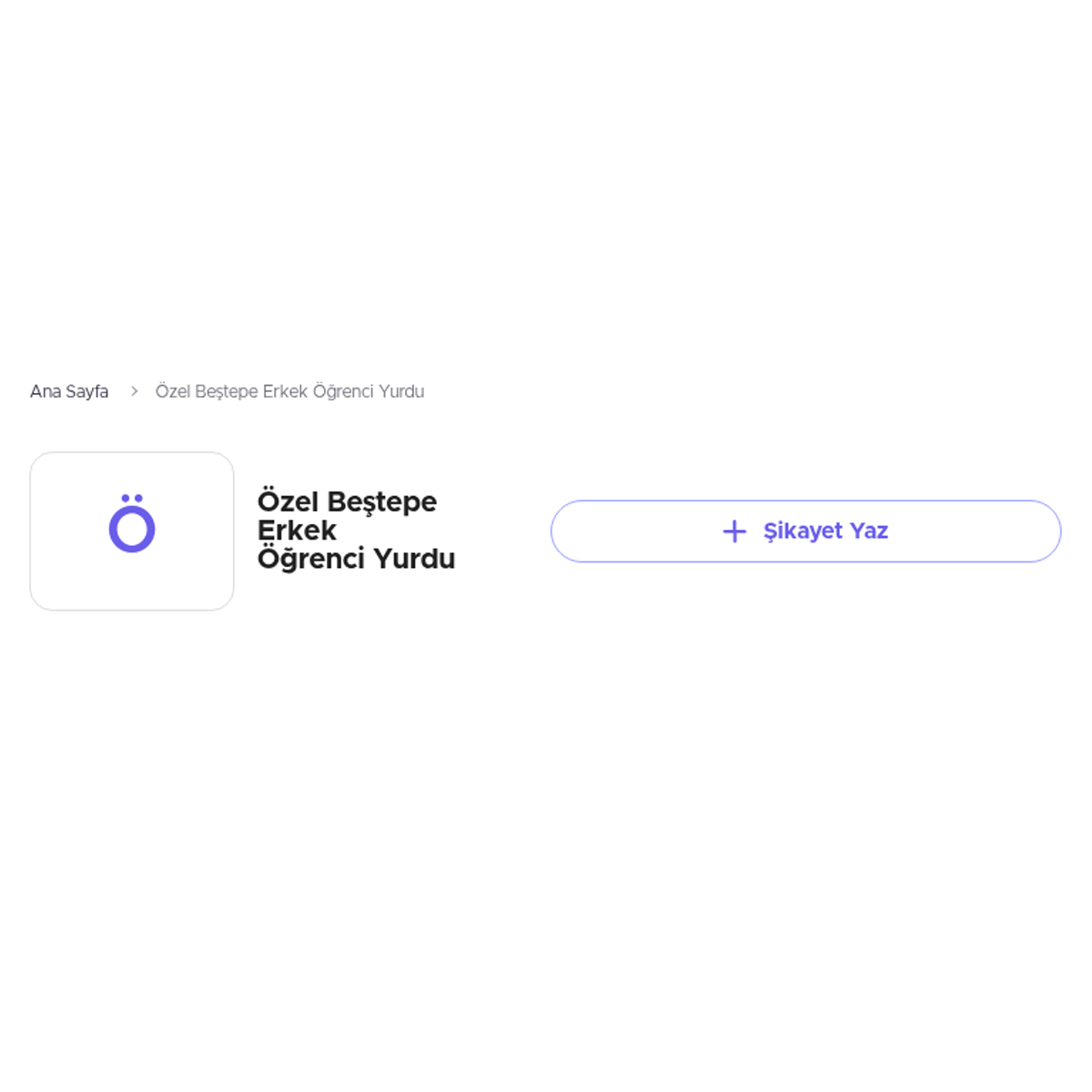Click the breadcrumb chevron separator arrow
Image resolution: width=1092 pixels, height=1092 pixels.
coord(134,391)
